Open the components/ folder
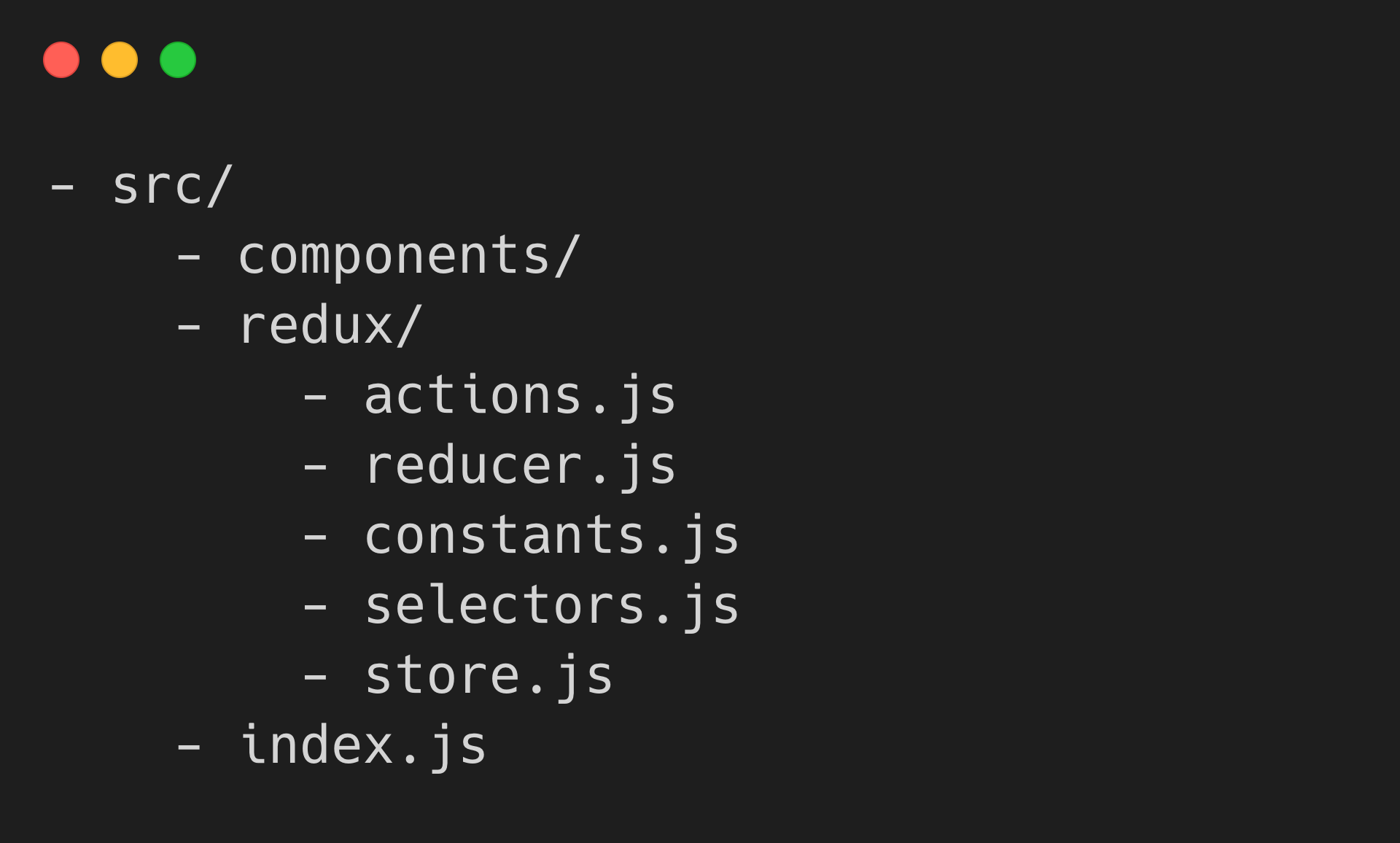Image resolution: width=1400 pixels, height=843 pixels. tap(409, 256)
